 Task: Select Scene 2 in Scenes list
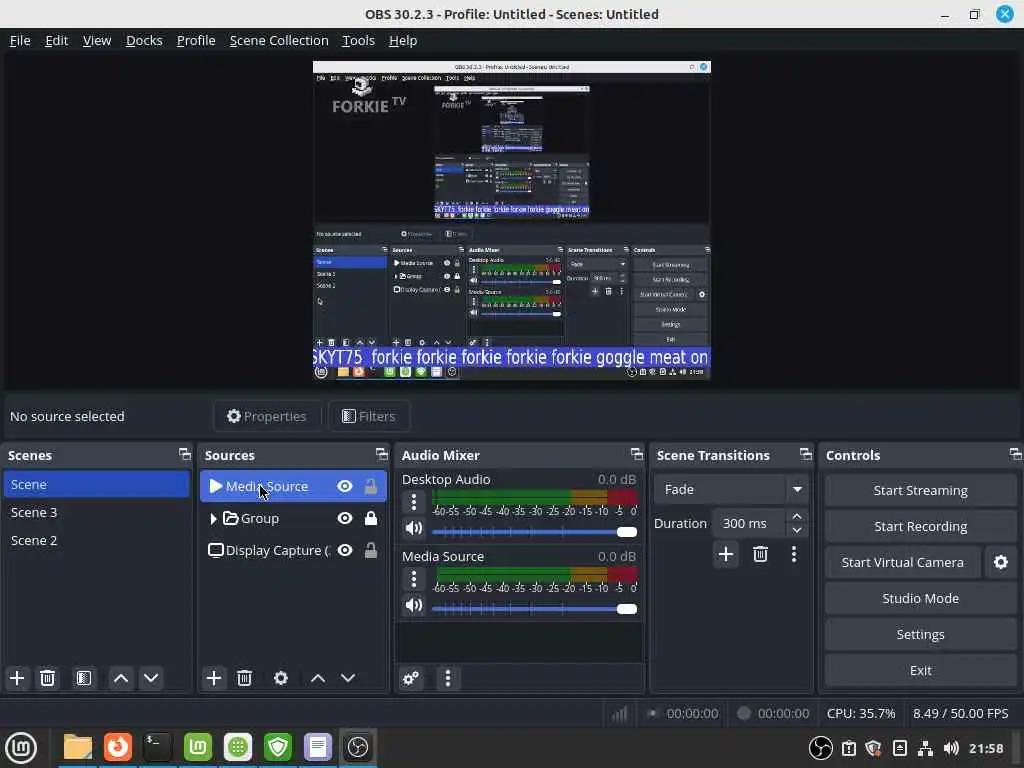pos(97,541)
